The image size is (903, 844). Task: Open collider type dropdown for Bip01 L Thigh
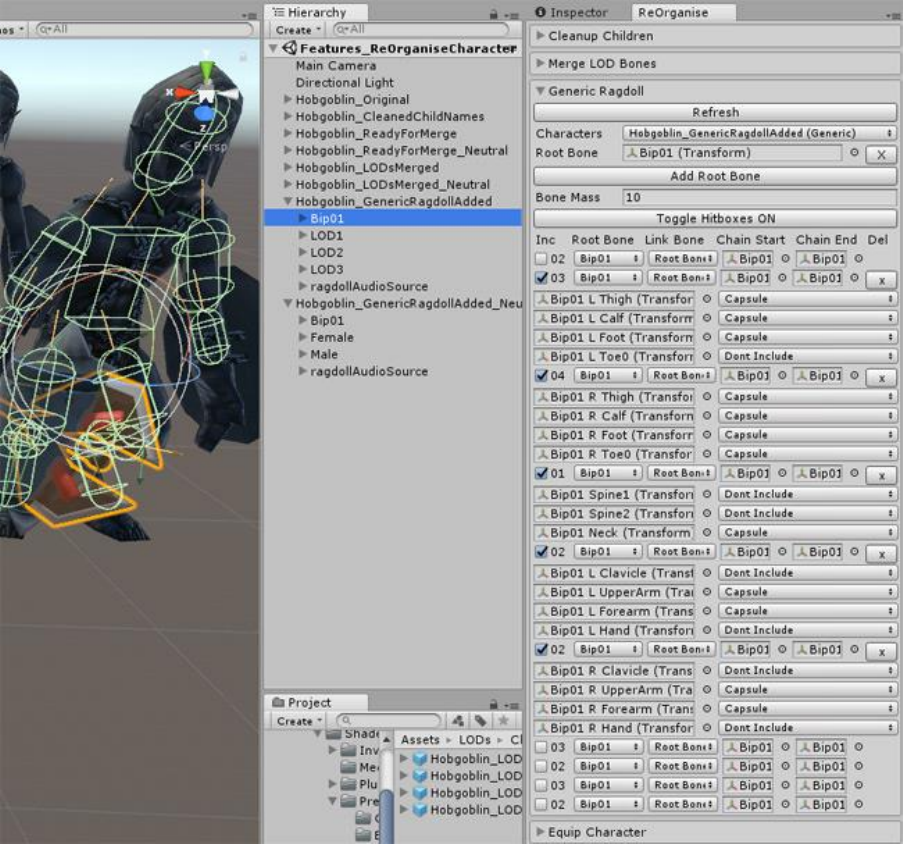point(807,299)
